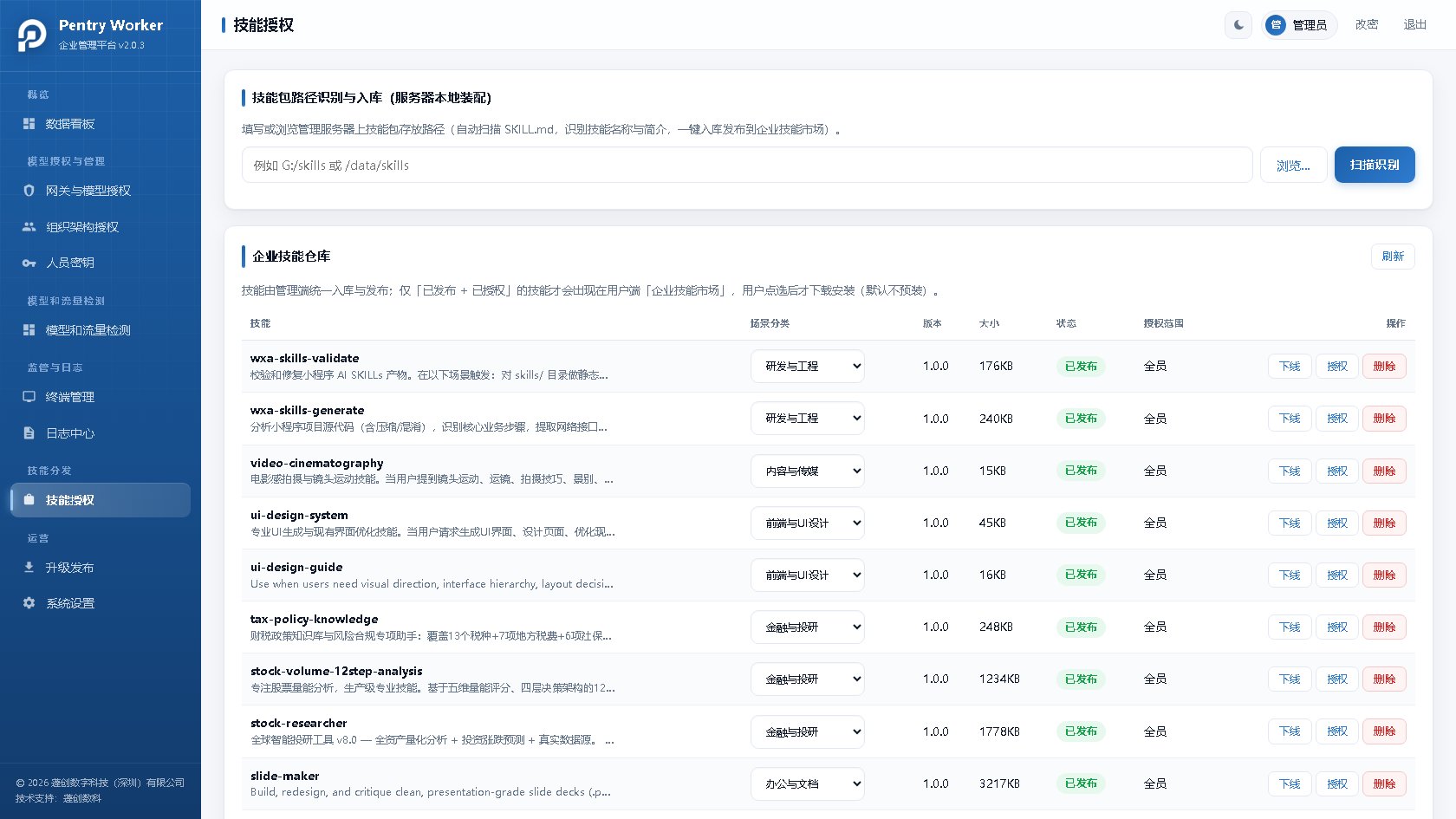Click the people icon for 组织架构授权
This screenshot has height=819, width=1456.
29,227
